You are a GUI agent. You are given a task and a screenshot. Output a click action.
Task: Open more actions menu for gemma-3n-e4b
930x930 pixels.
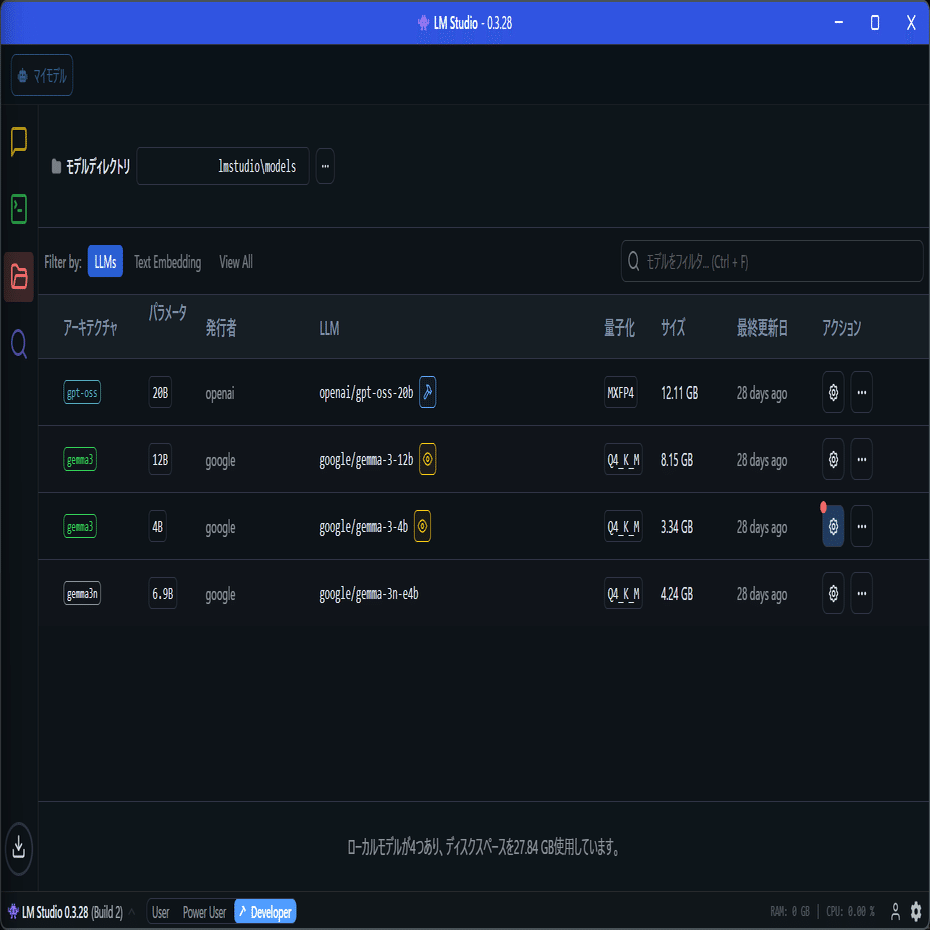tap(862, 594)
